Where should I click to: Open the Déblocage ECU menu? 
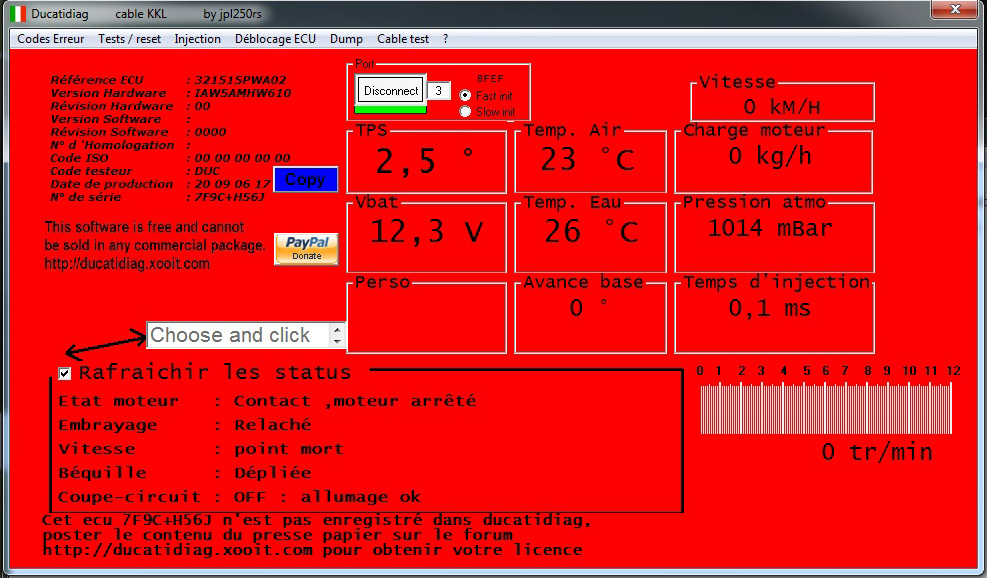275,39
